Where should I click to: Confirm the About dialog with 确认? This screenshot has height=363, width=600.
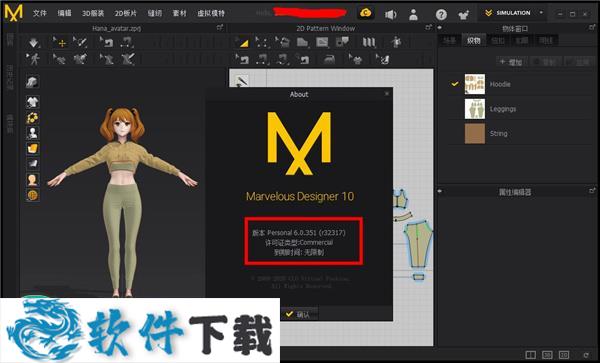(x=298, y=314)
